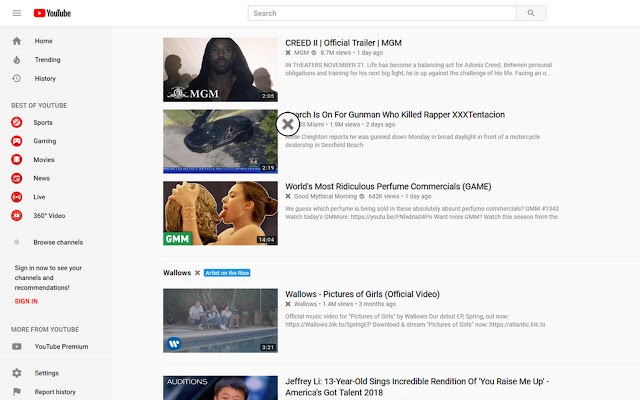Open the Wallows section heading
This screenshot has width=640, height=400.
pyautogui.click(x=177, y=273)
